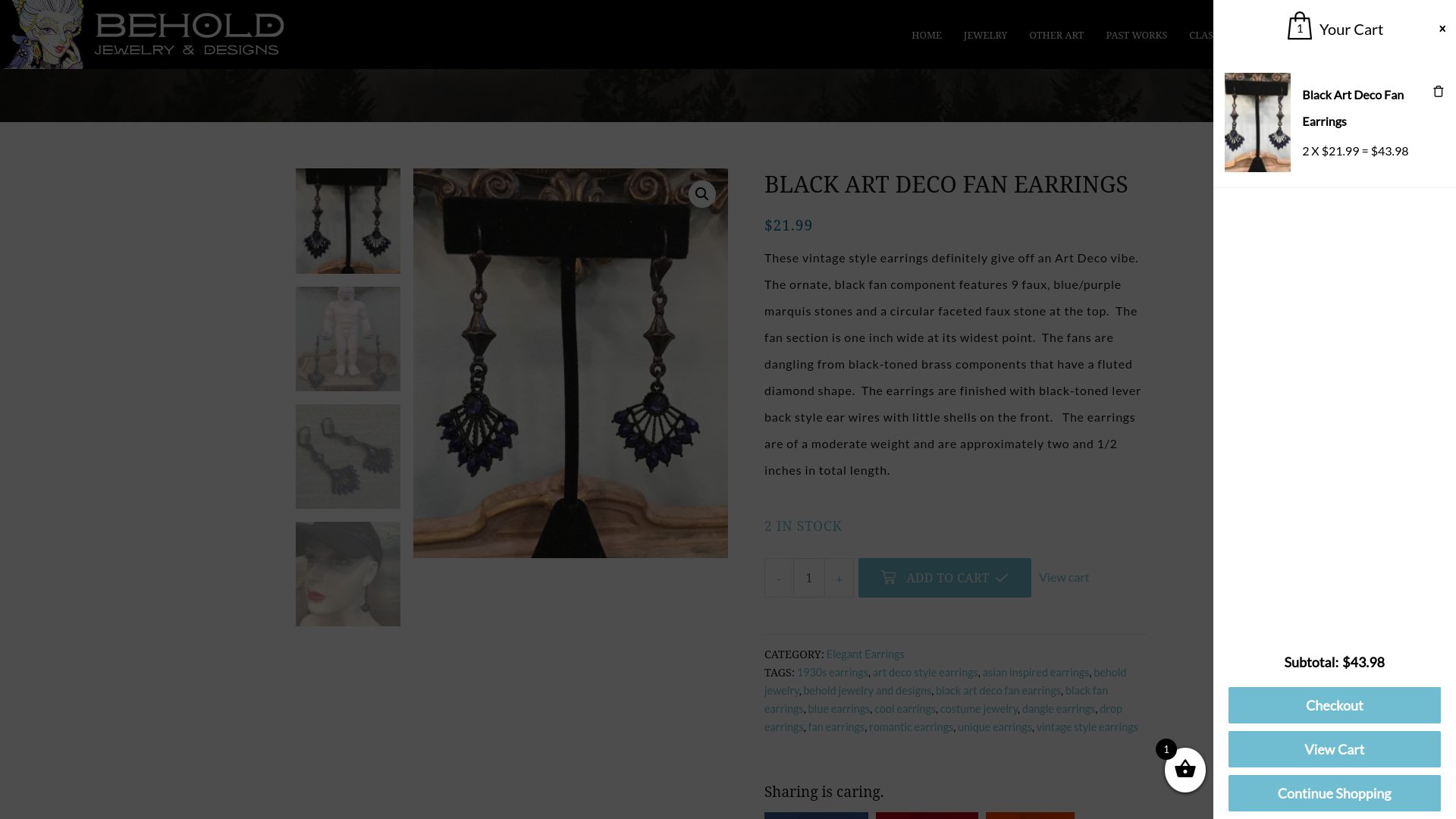This screenshot has height=819, width=1456.
Task: Click the shopping bag icon in cart header
Action: (1300, 27)
